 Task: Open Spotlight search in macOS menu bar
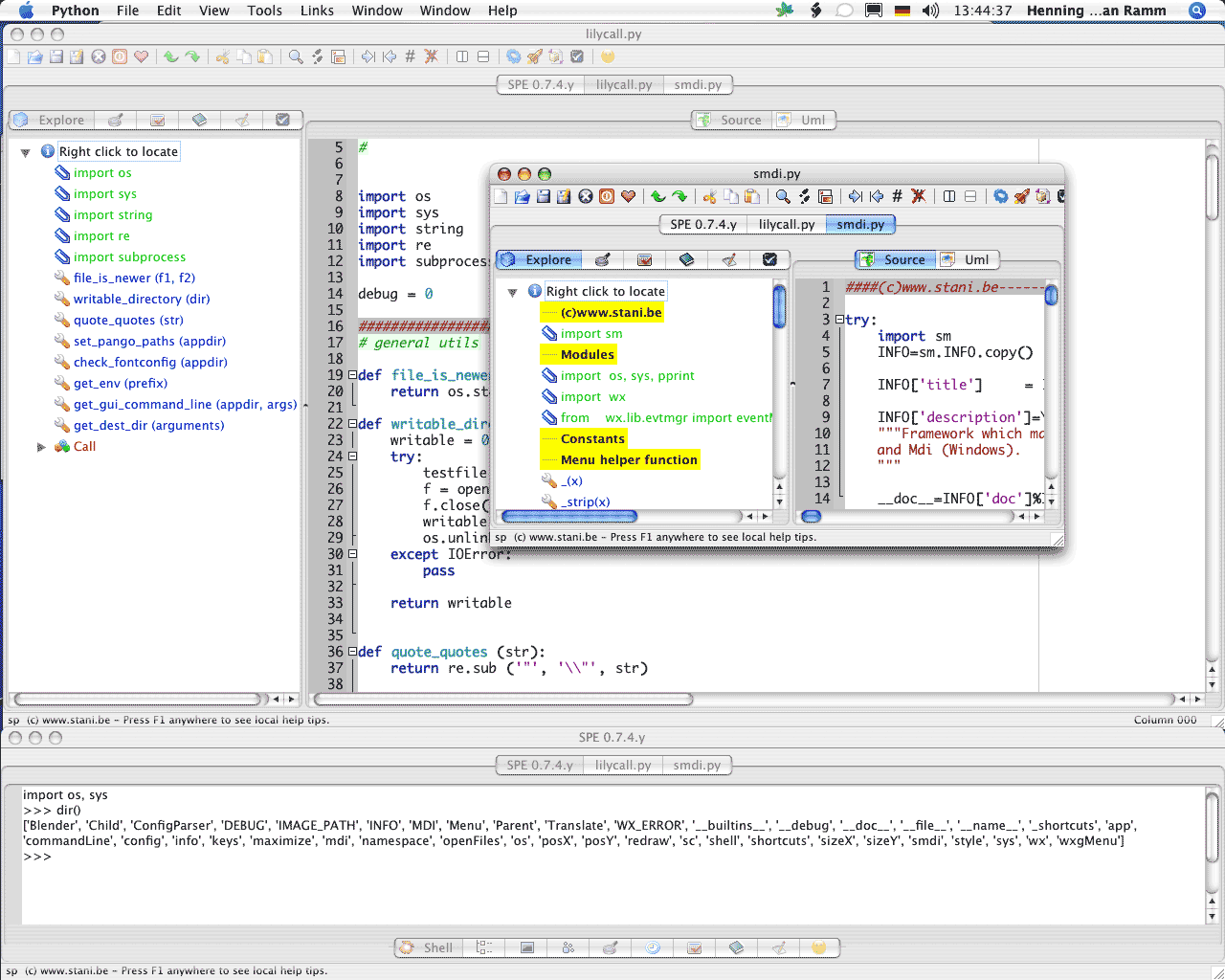[x=1196, y=11]
